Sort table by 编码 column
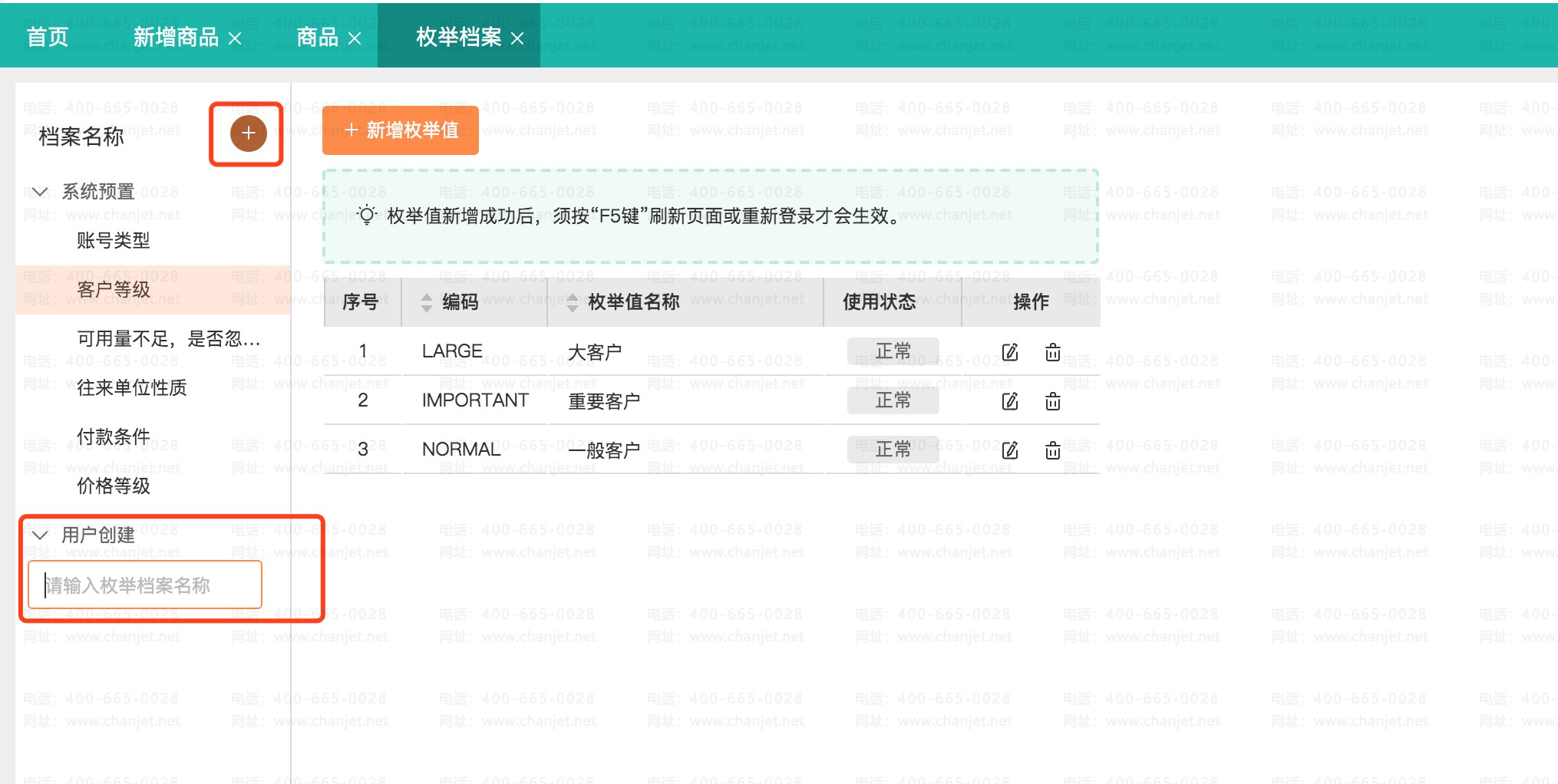This screenshot has height=784, width=1558. (427, 302)
